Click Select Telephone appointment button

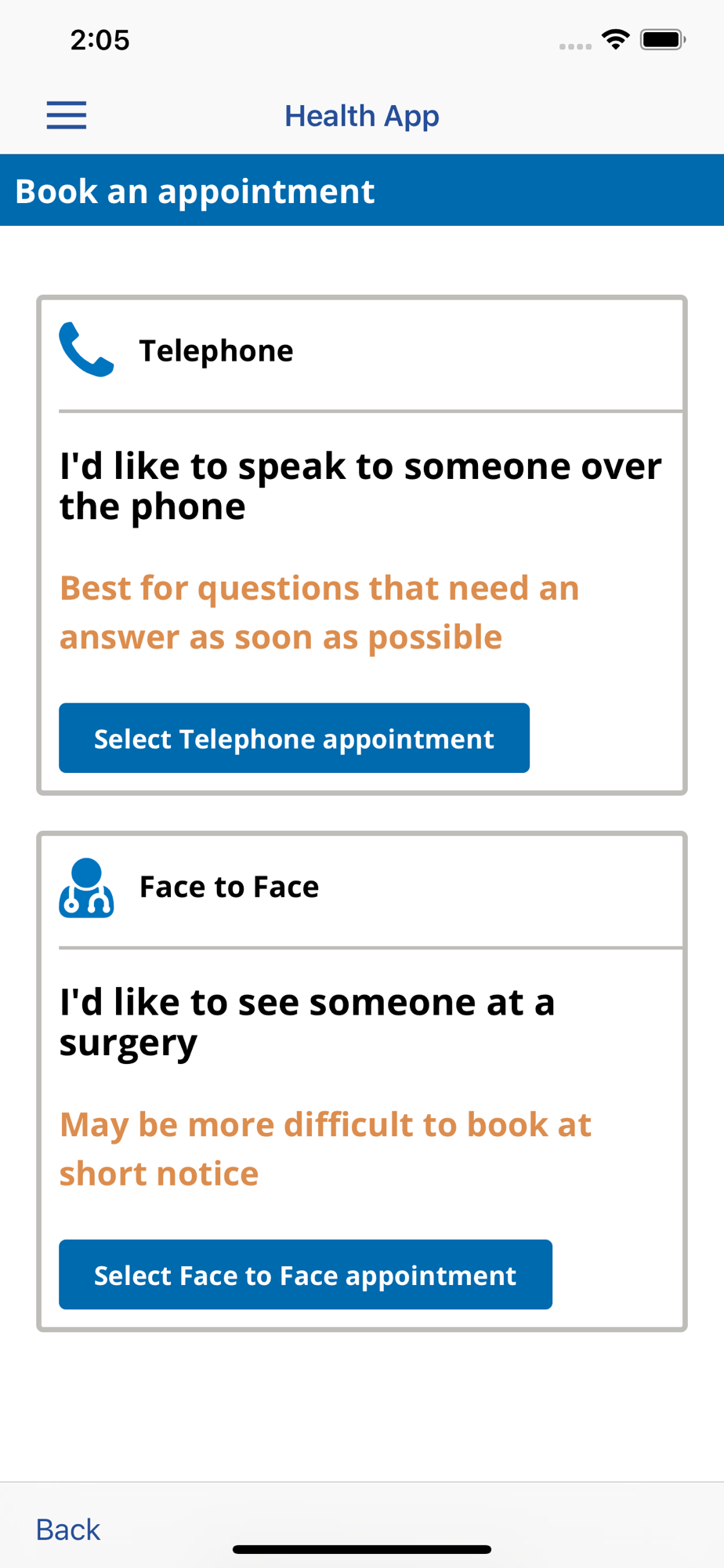(294, 738)
